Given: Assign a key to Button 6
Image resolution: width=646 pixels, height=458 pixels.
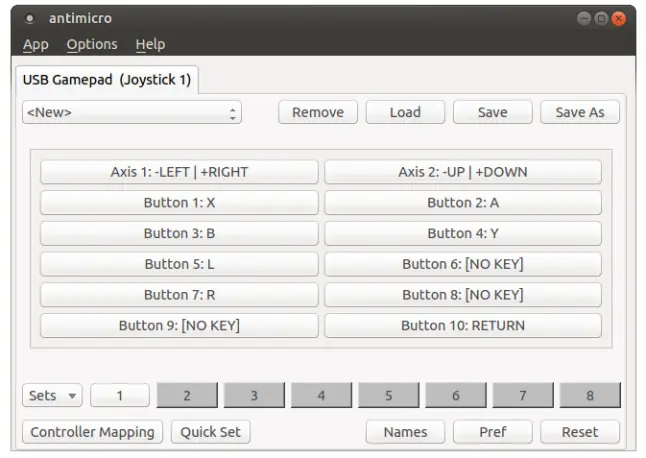Looking at the screenshot, I should tap(463, 264).
